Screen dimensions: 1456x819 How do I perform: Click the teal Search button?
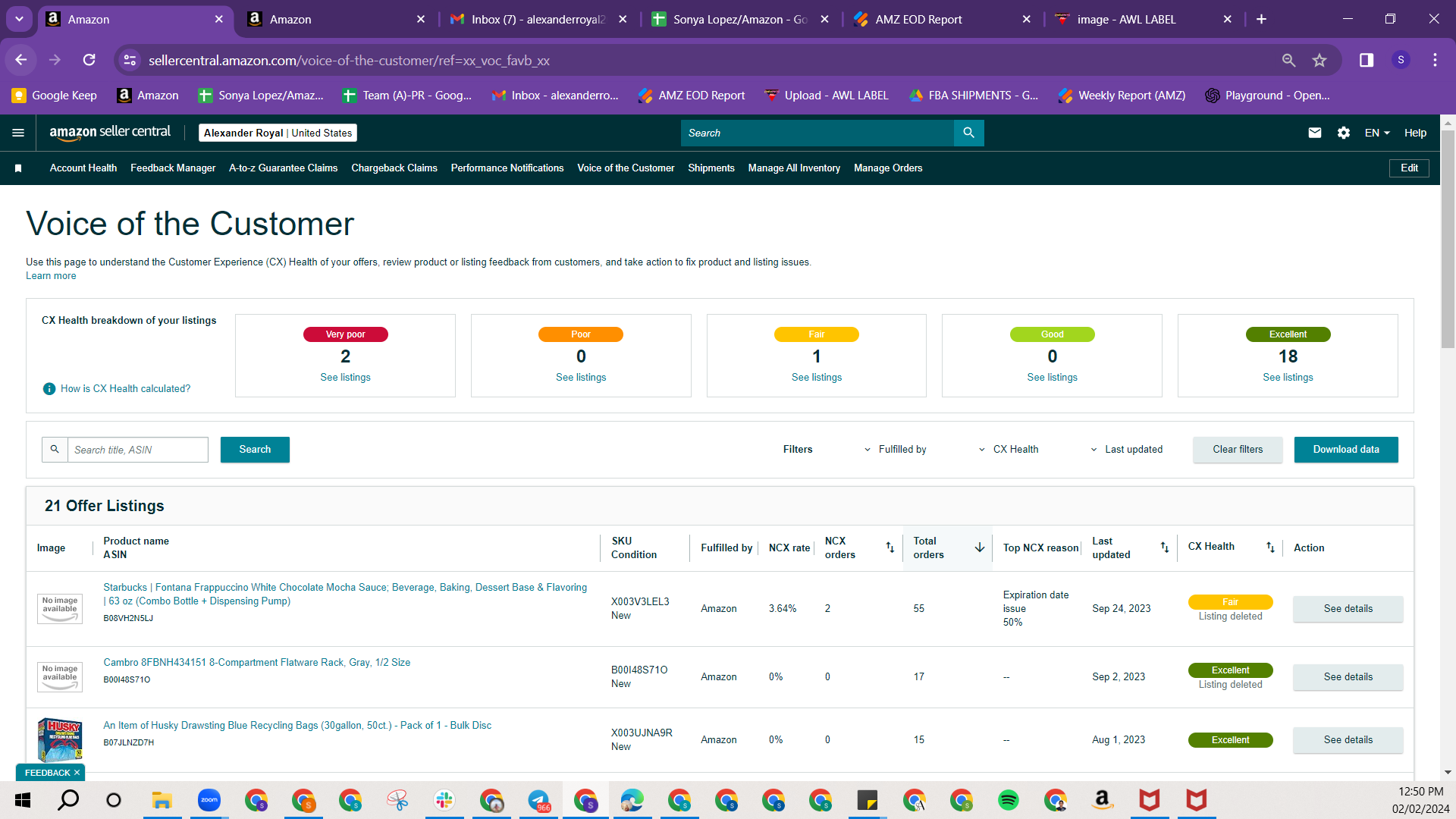click(x=255, y=450)
